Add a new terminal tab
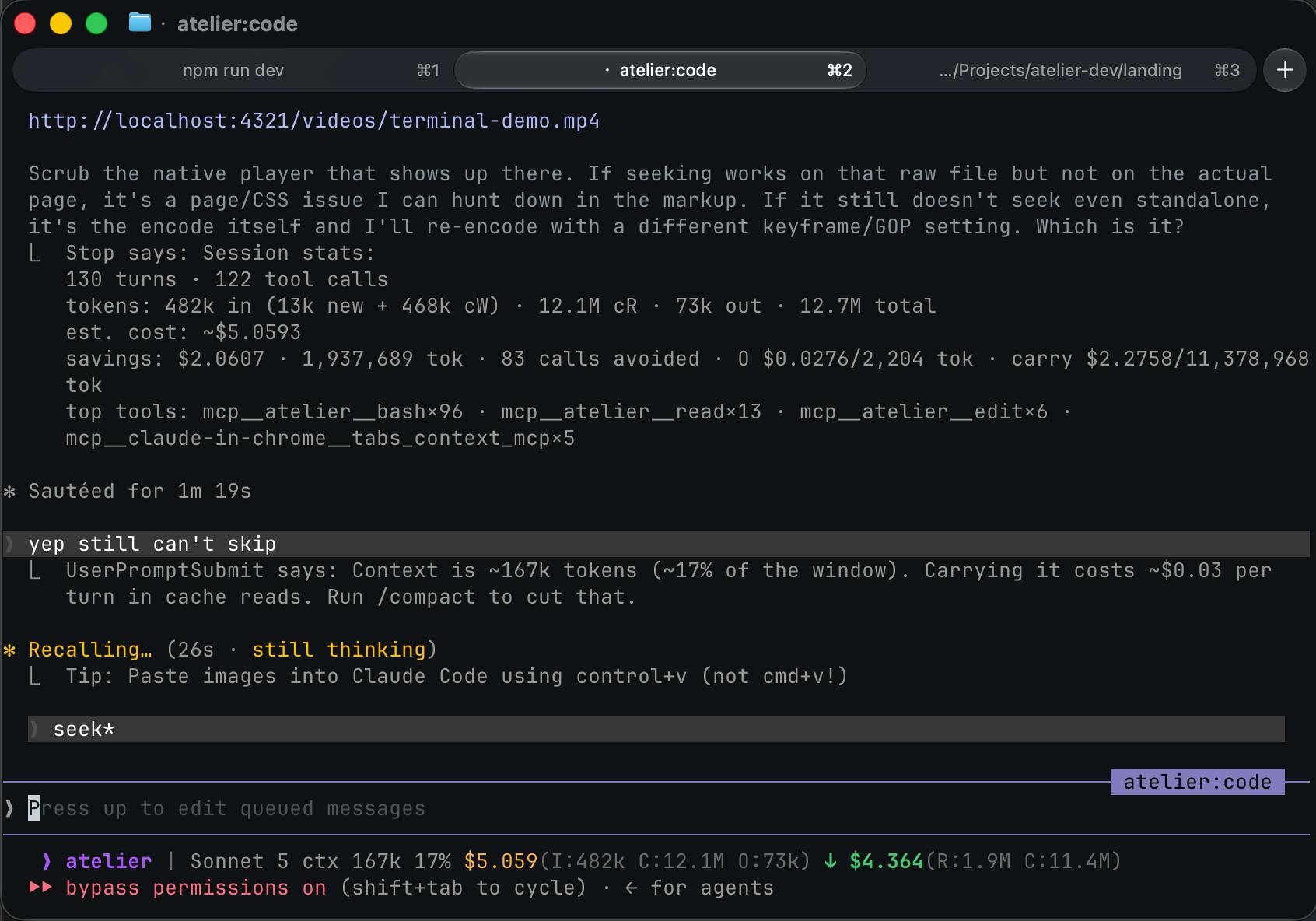The image size is (1316, 921). click(x=1285, y=70)
